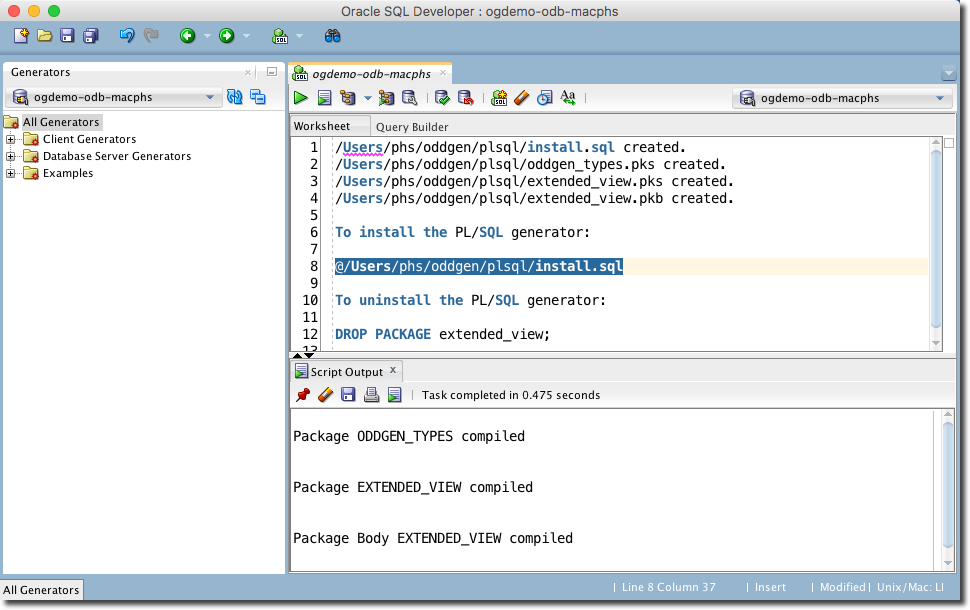Open dropdown next to SQL Worksheet icon

click(299, 36)
